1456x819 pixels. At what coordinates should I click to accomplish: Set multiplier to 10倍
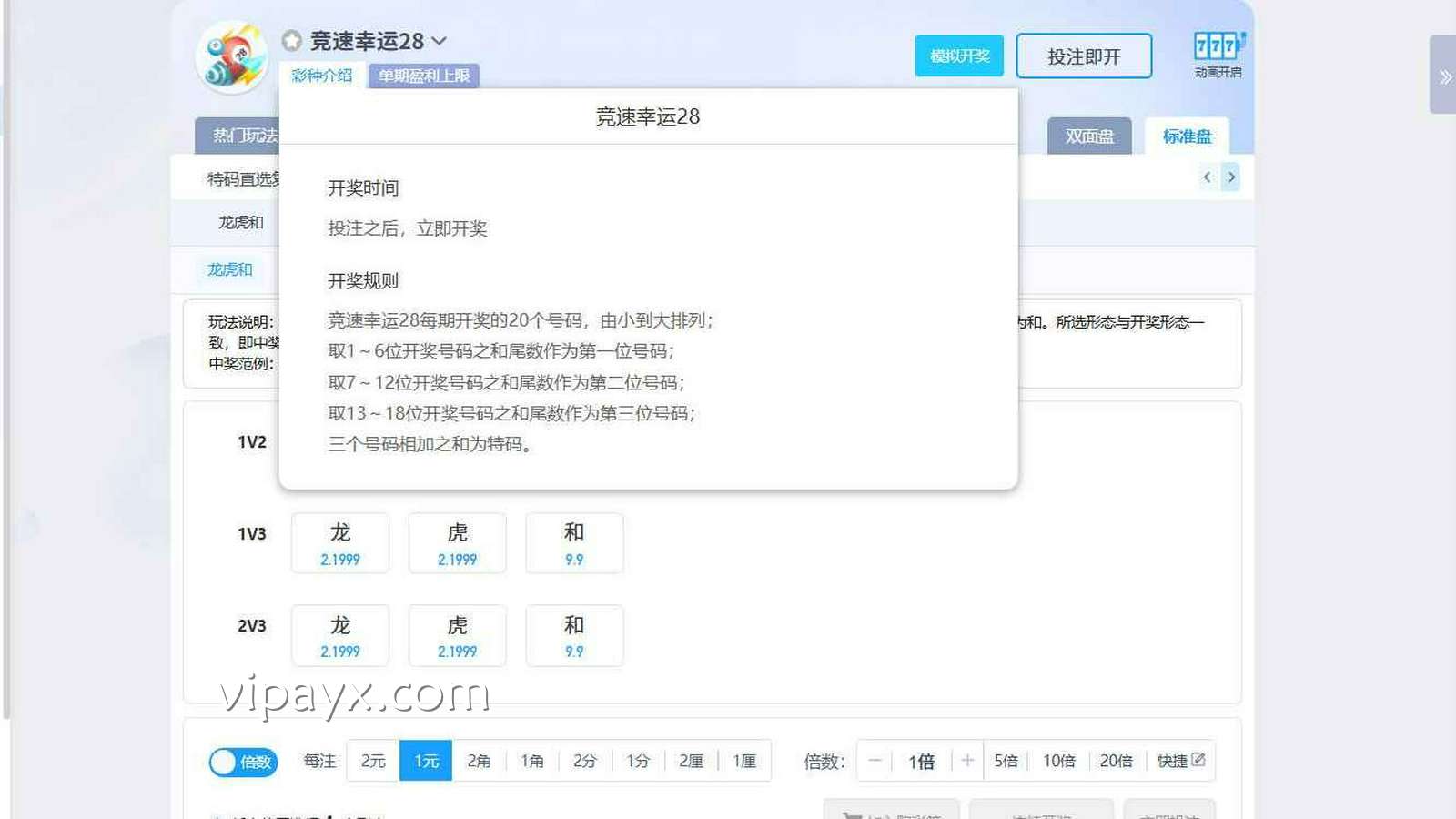[x=1059, y=761]
